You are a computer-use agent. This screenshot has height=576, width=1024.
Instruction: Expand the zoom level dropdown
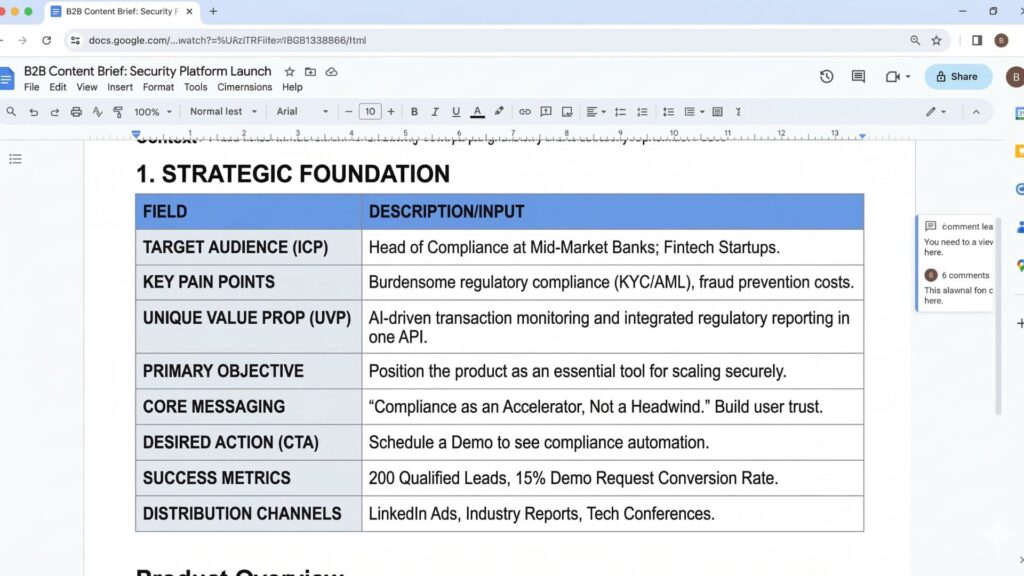150,111
